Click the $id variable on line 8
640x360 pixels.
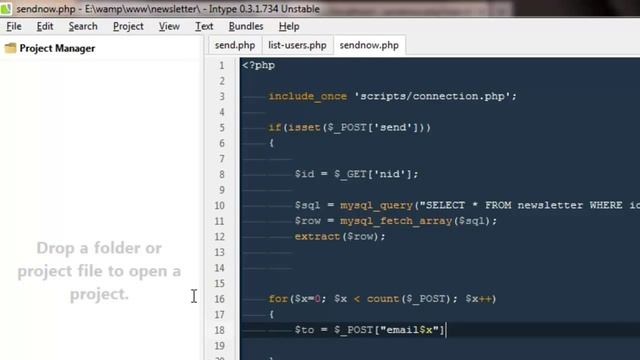click(304, 174)
